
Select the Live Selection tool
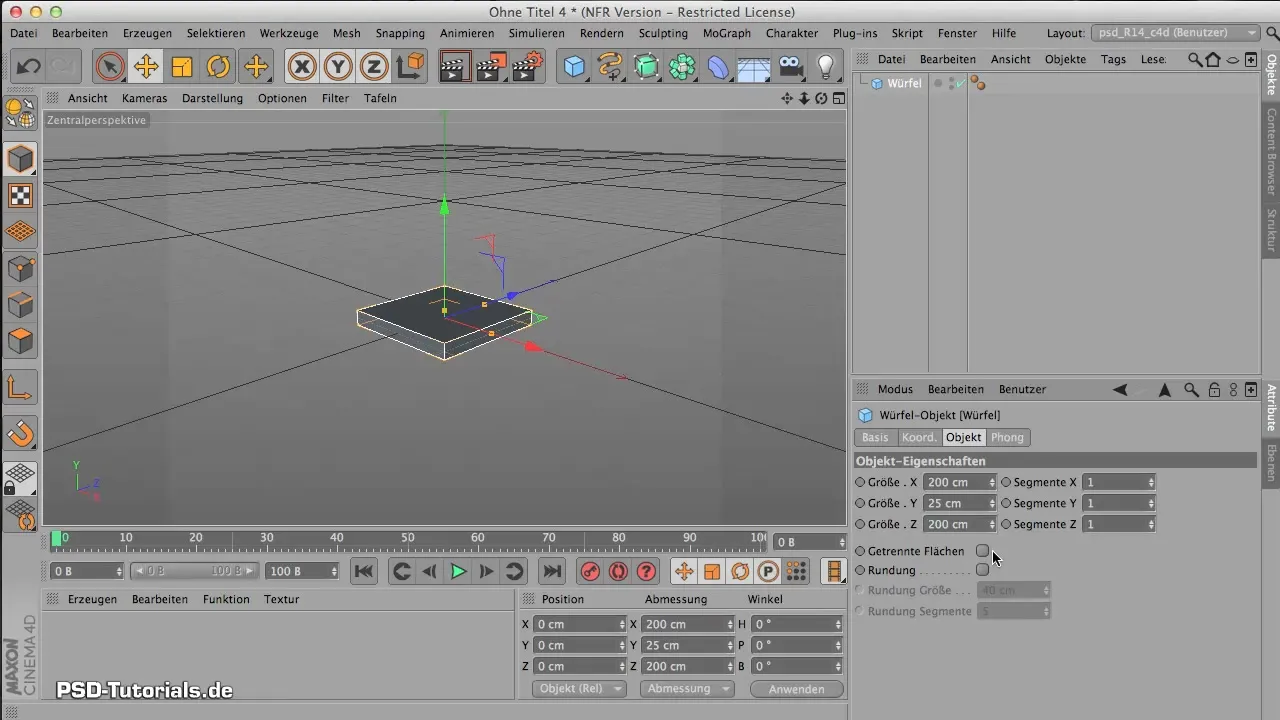[x=110, y=67]
